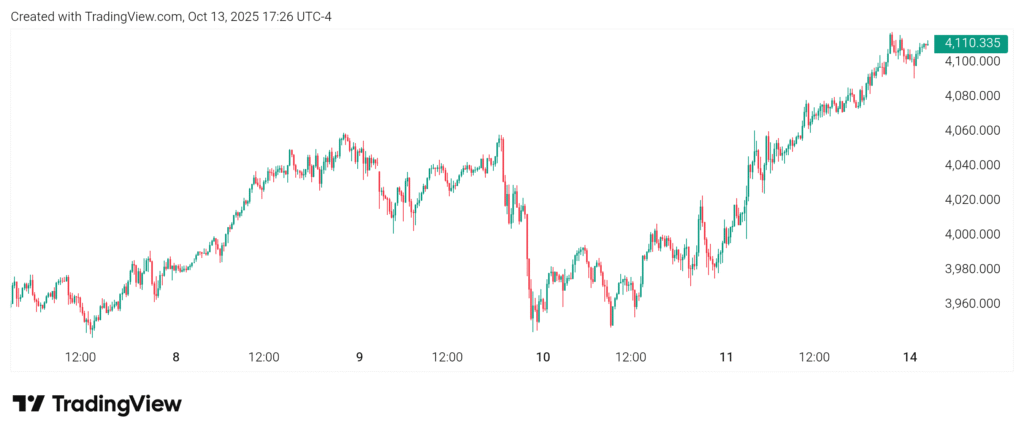Click the TradingView logo icon
Viewport: 1024px width, 436px height.
click(28, 404)
